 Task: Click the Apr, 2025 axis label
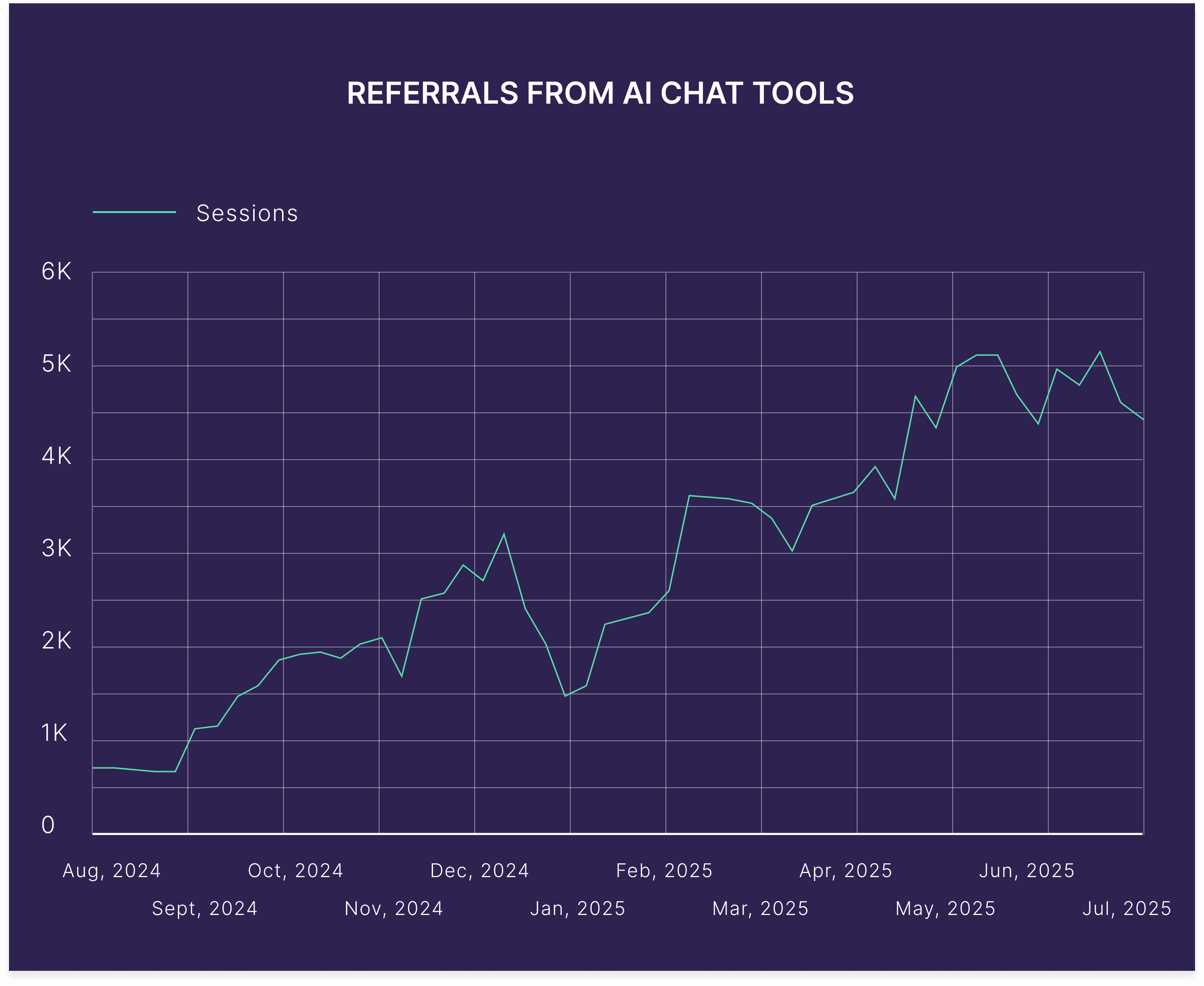(846, 871)
